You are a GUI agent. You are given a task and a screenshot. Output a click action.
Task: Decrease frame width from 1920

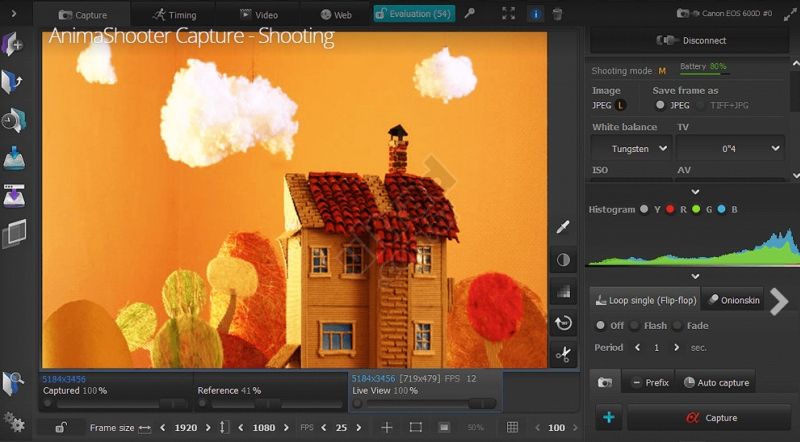point(163,428)
